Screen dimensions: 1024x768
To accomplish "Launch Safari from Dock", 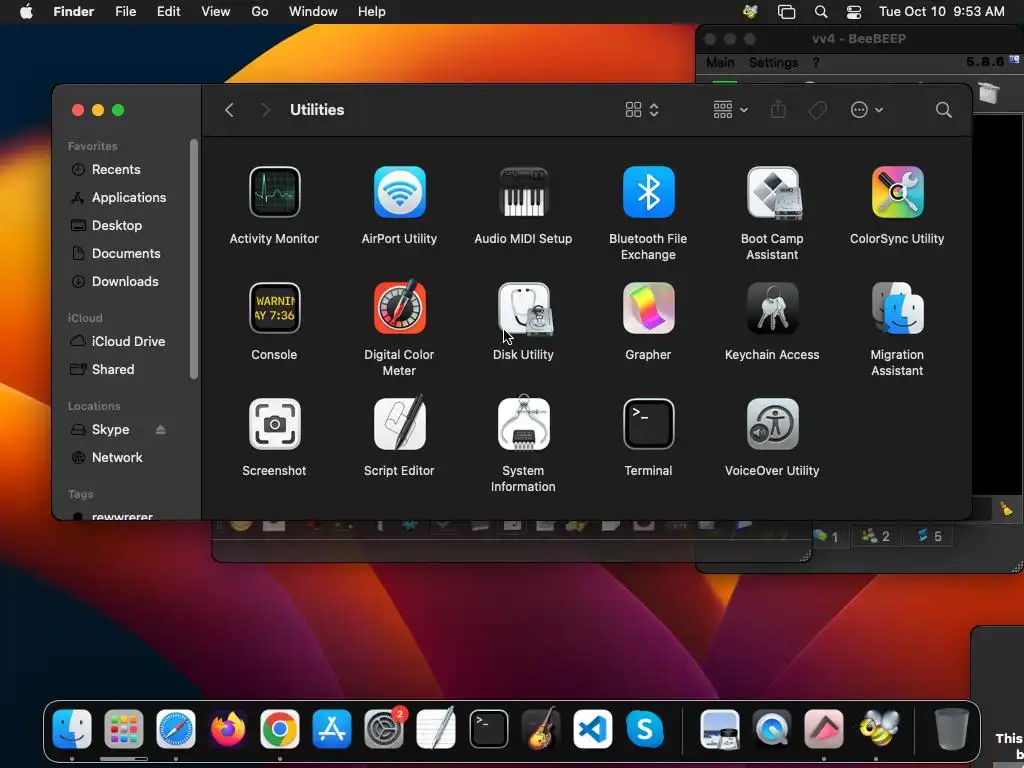I will coord(176,728).
